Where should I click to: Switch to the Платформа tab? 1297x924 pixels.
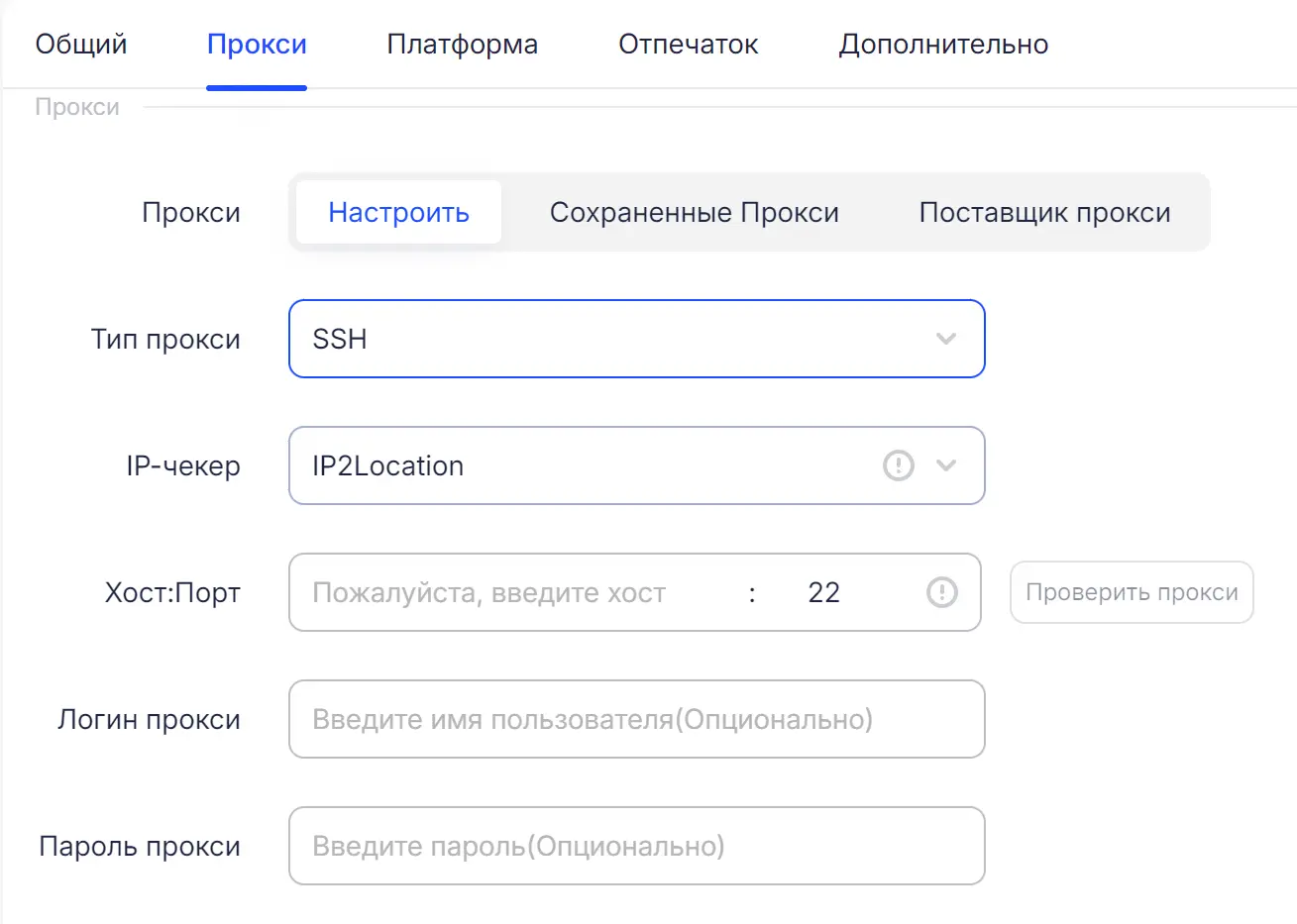point(462,45)
